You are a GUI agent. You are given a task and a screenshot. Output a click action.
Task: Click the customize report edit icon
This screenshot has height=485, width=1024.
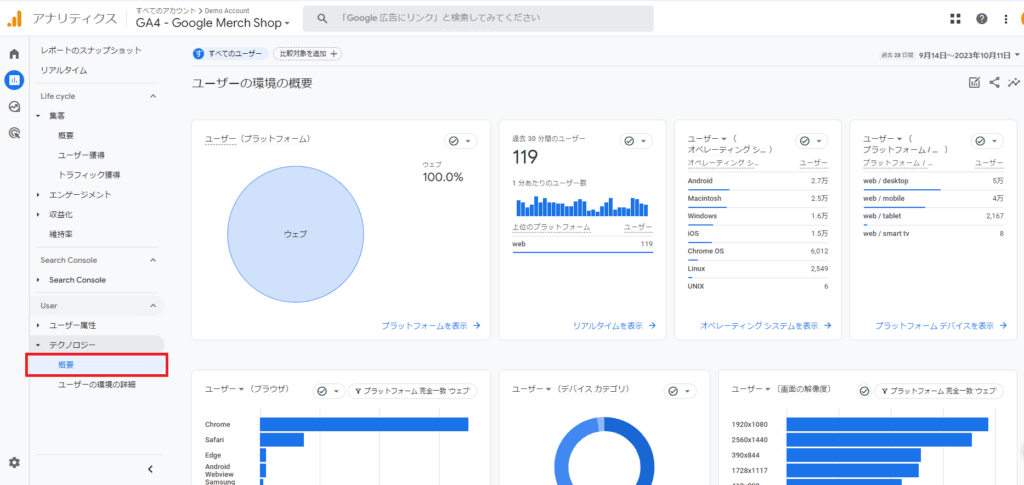(x=974, y=82)
